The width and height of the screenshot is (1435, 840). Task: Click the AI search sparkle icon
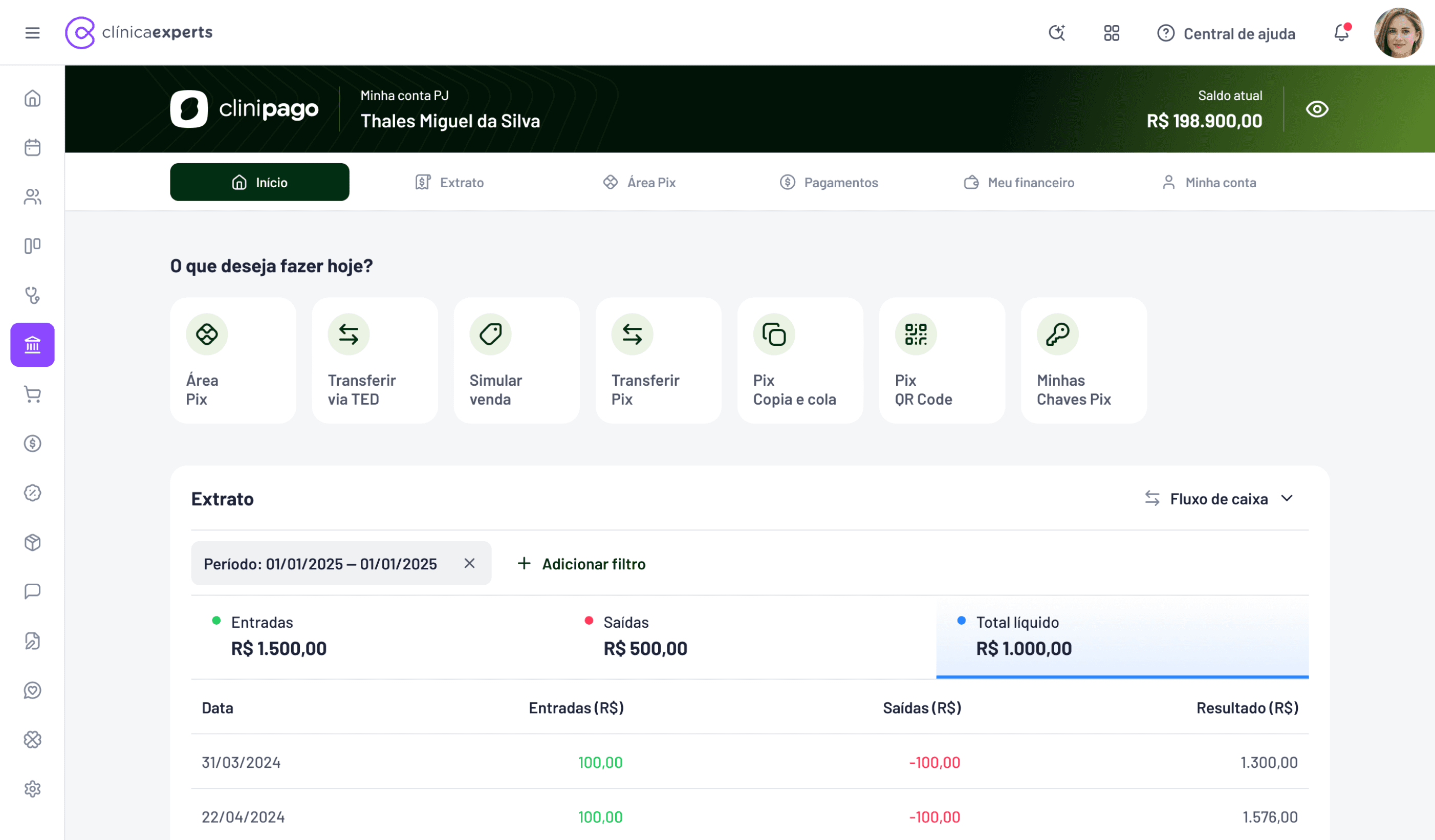coord(1057,33)
